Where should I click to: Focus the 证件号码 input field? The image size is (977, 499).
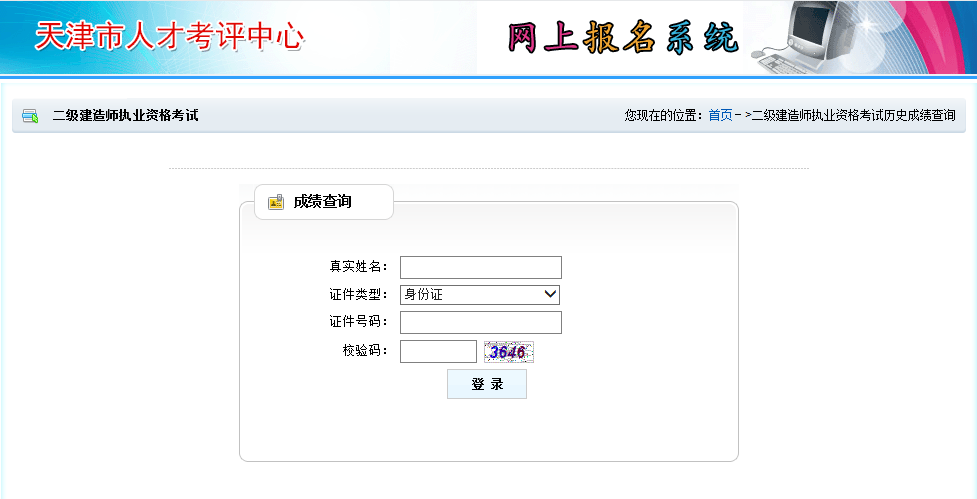coord(480,322)
